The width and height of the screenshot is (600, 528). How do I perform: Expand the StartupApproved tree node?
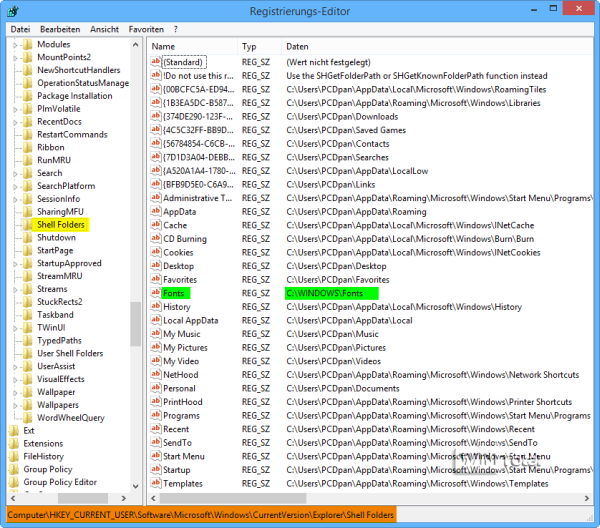coord(15,264)
